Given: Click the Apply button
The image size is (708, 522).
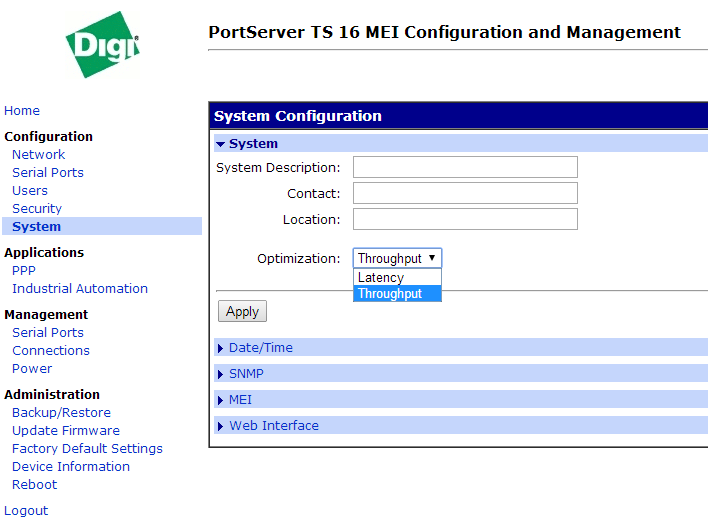Looking at the screenshot, I should tap(242, 312).
